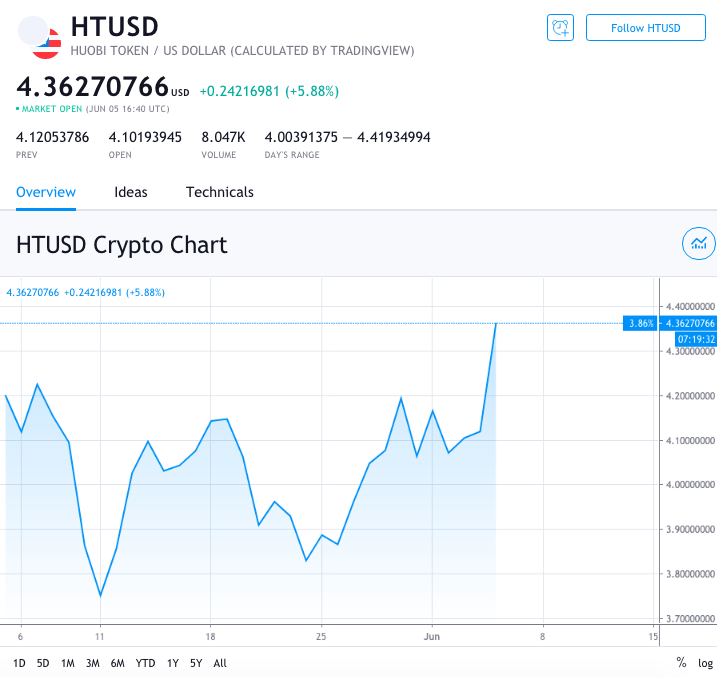Click the HTUSD symbol title

pyautogui.click(x=114, y=27)
